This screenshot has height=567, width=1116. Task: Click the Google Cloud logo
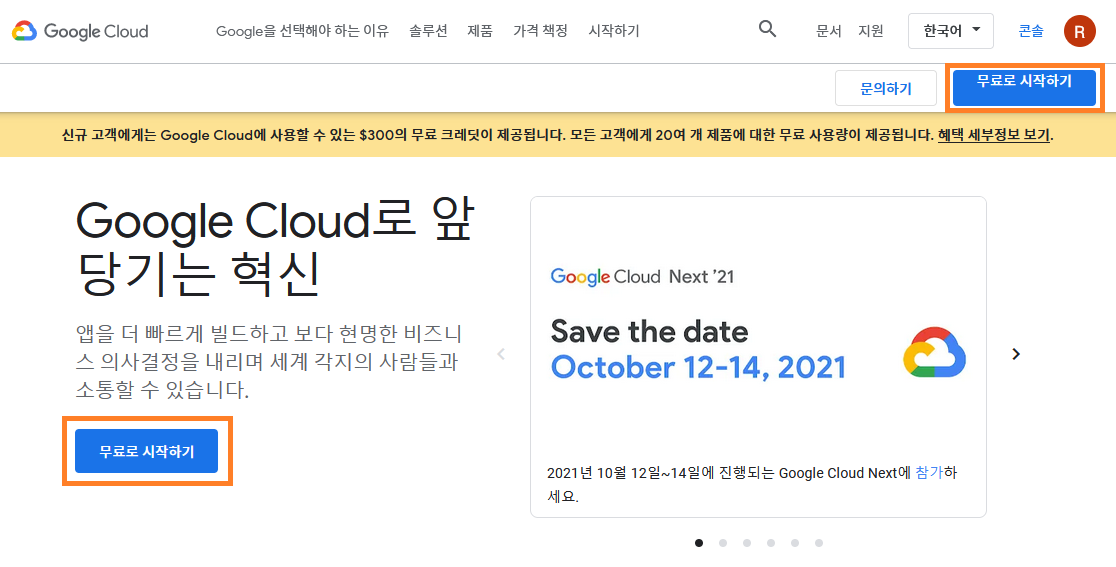[x=80, y=31]
